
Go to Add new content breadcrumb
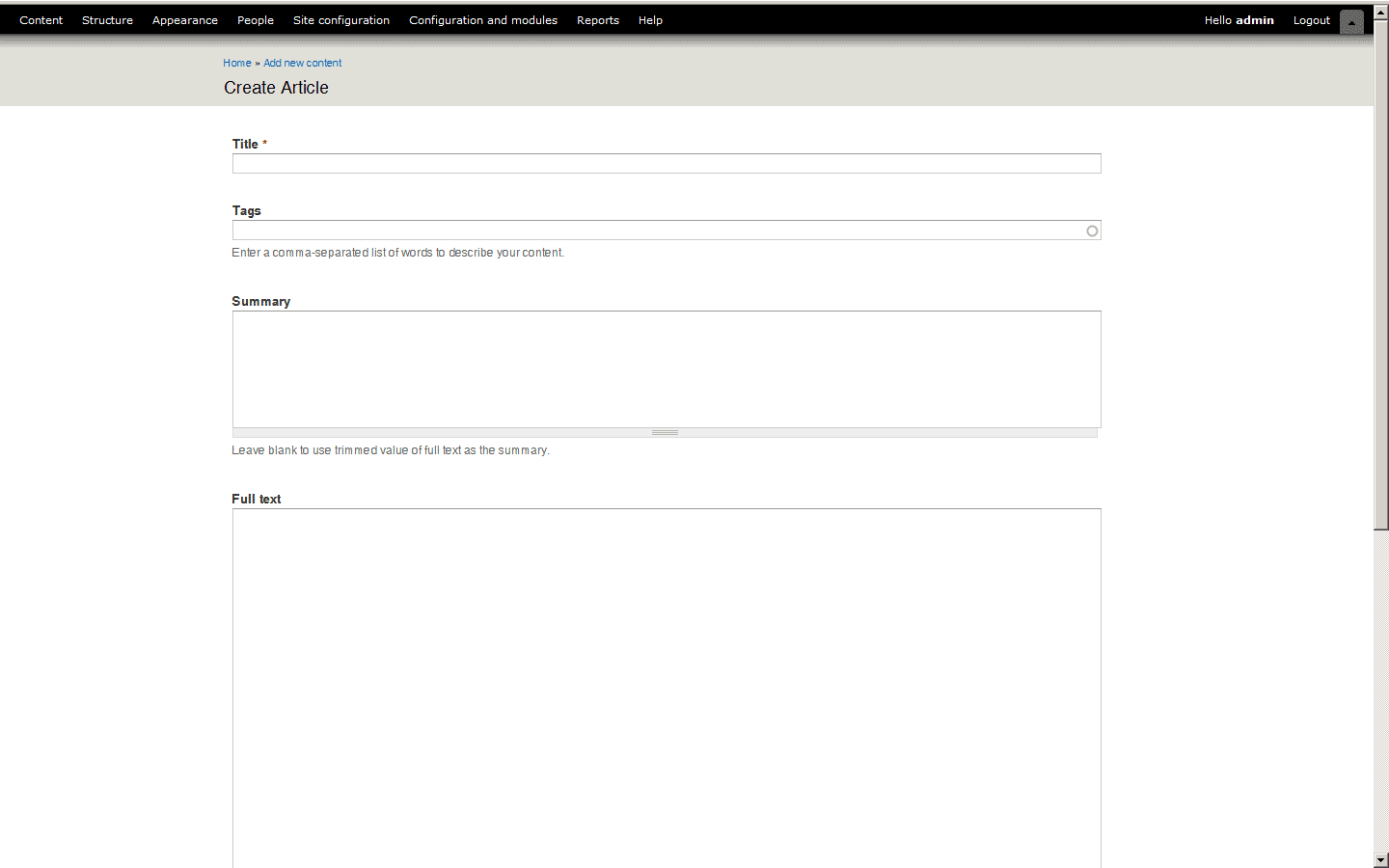(x=302, y=63)
